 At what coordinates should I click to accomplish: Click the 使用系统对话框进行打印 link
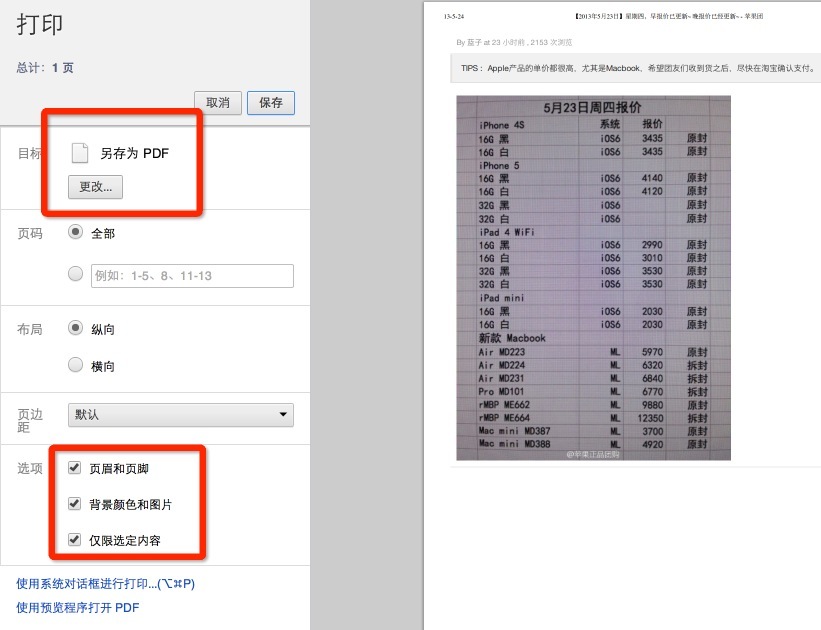105,583
